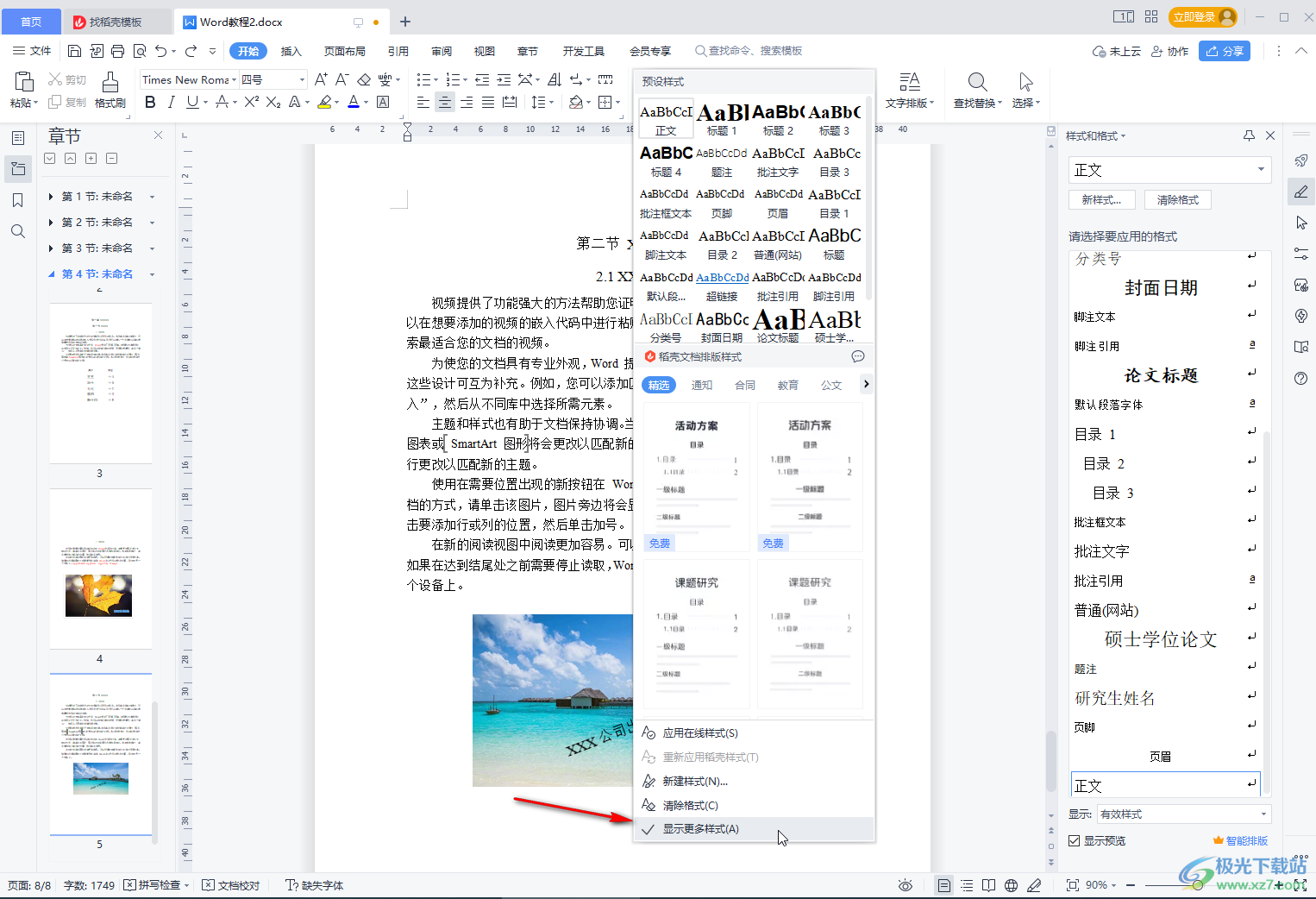The image size is (1316, 899).
Task: Open the font size dropdown
Action: click(302, 79)
